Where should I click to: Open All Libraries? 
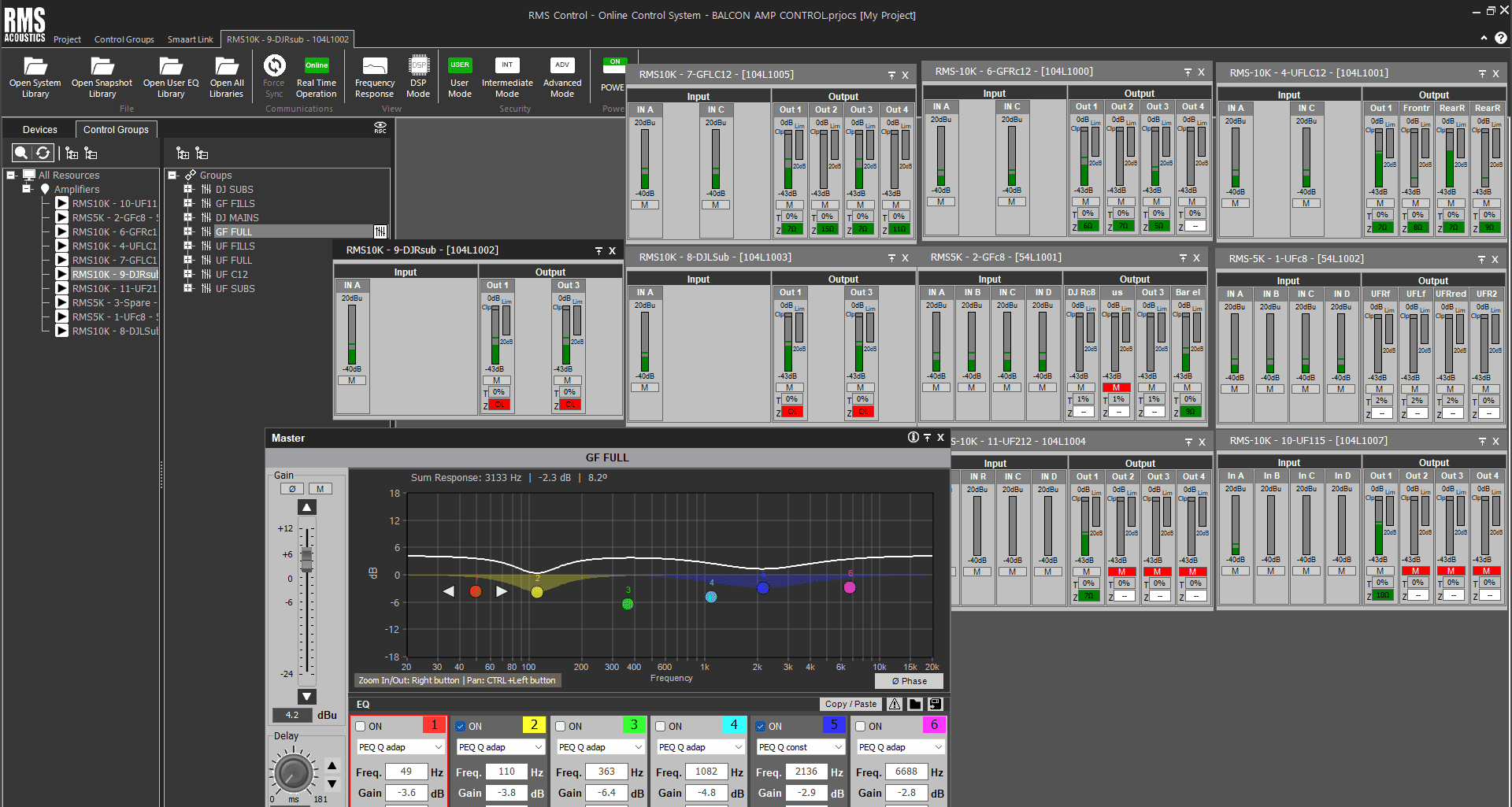(226, 77)
